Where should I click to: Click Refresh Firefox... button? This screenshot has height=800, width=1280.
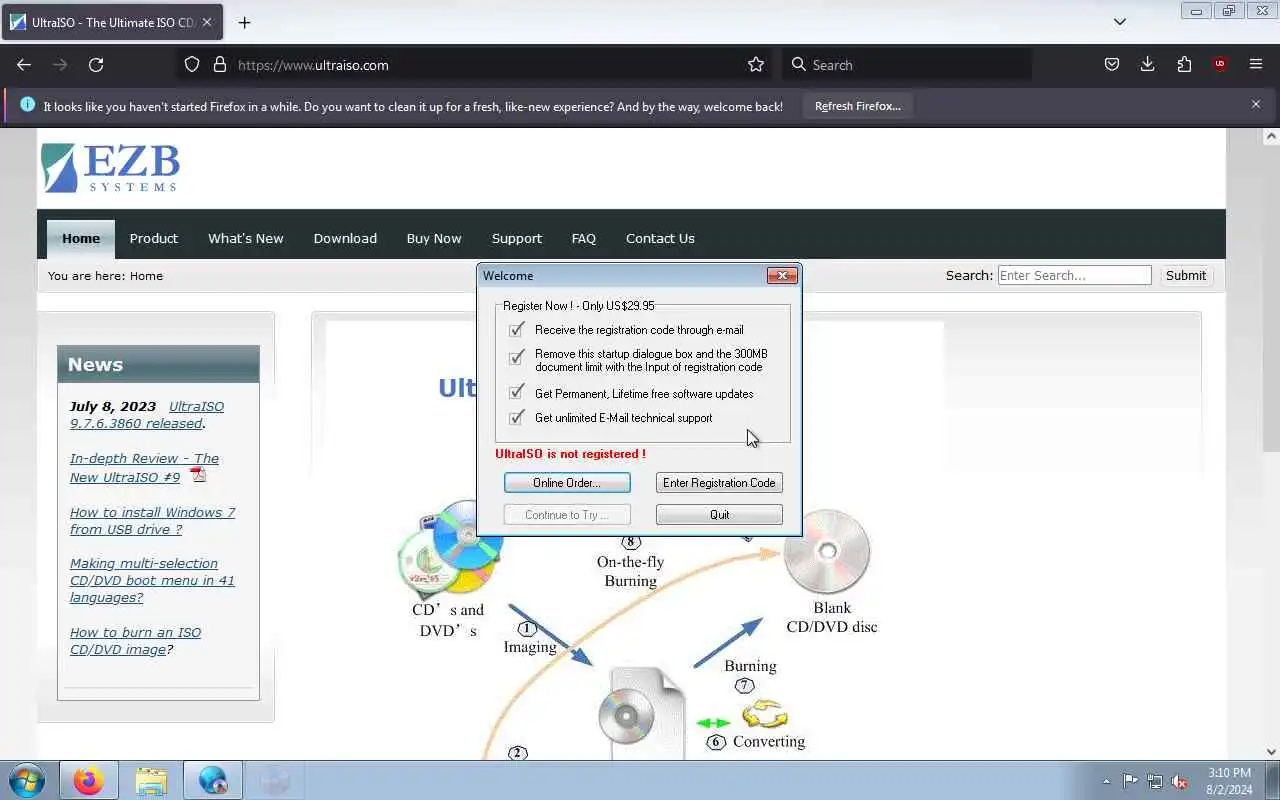pos(858,106)
